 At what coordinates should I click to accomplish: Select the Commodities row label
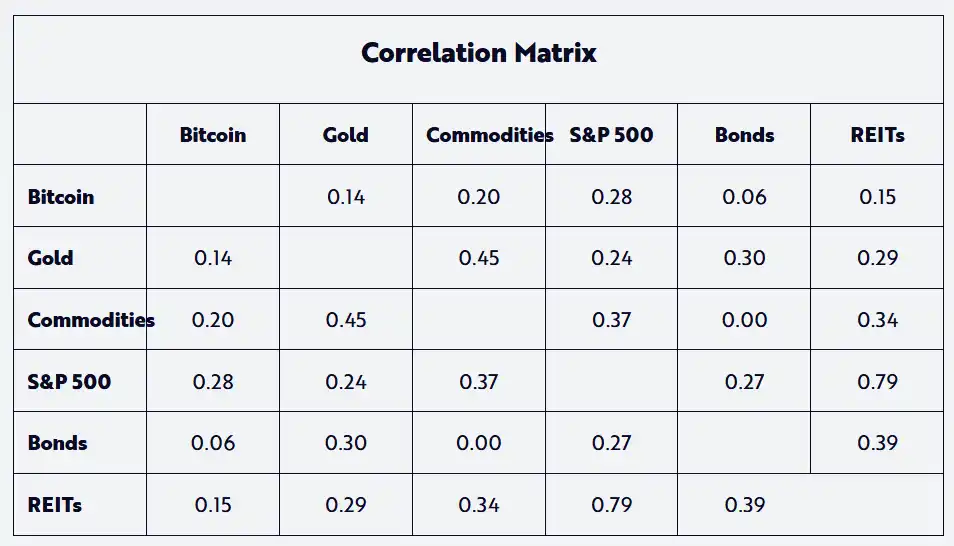coord(91,320)
